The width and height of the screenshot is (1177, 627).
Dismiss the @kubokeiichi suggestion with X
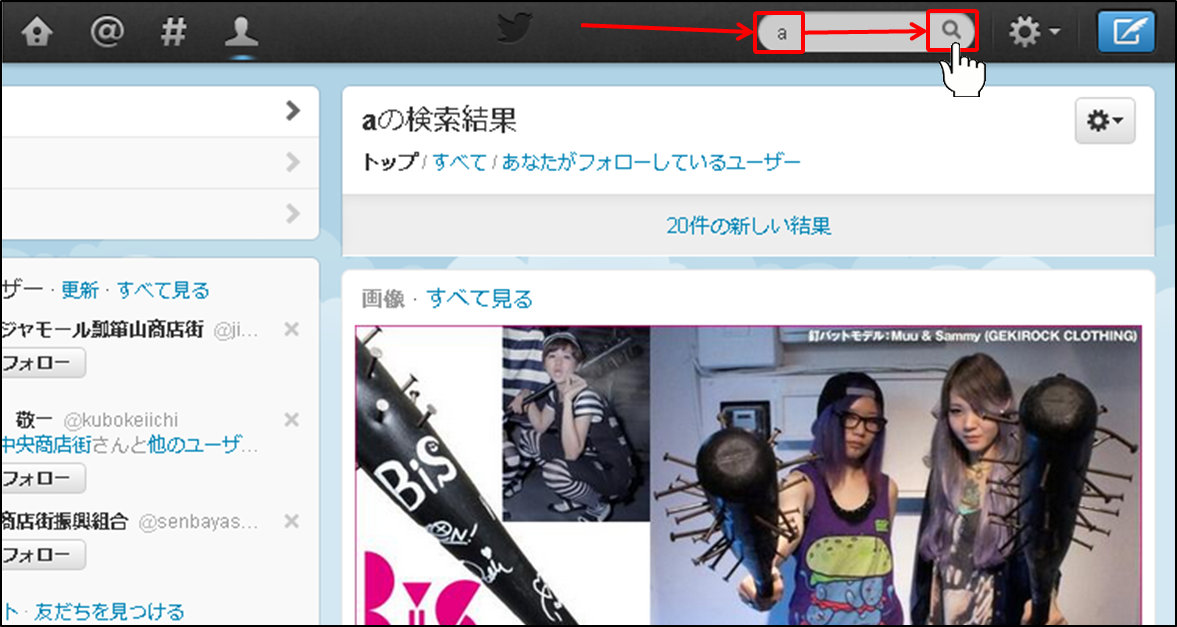(291, 420)
